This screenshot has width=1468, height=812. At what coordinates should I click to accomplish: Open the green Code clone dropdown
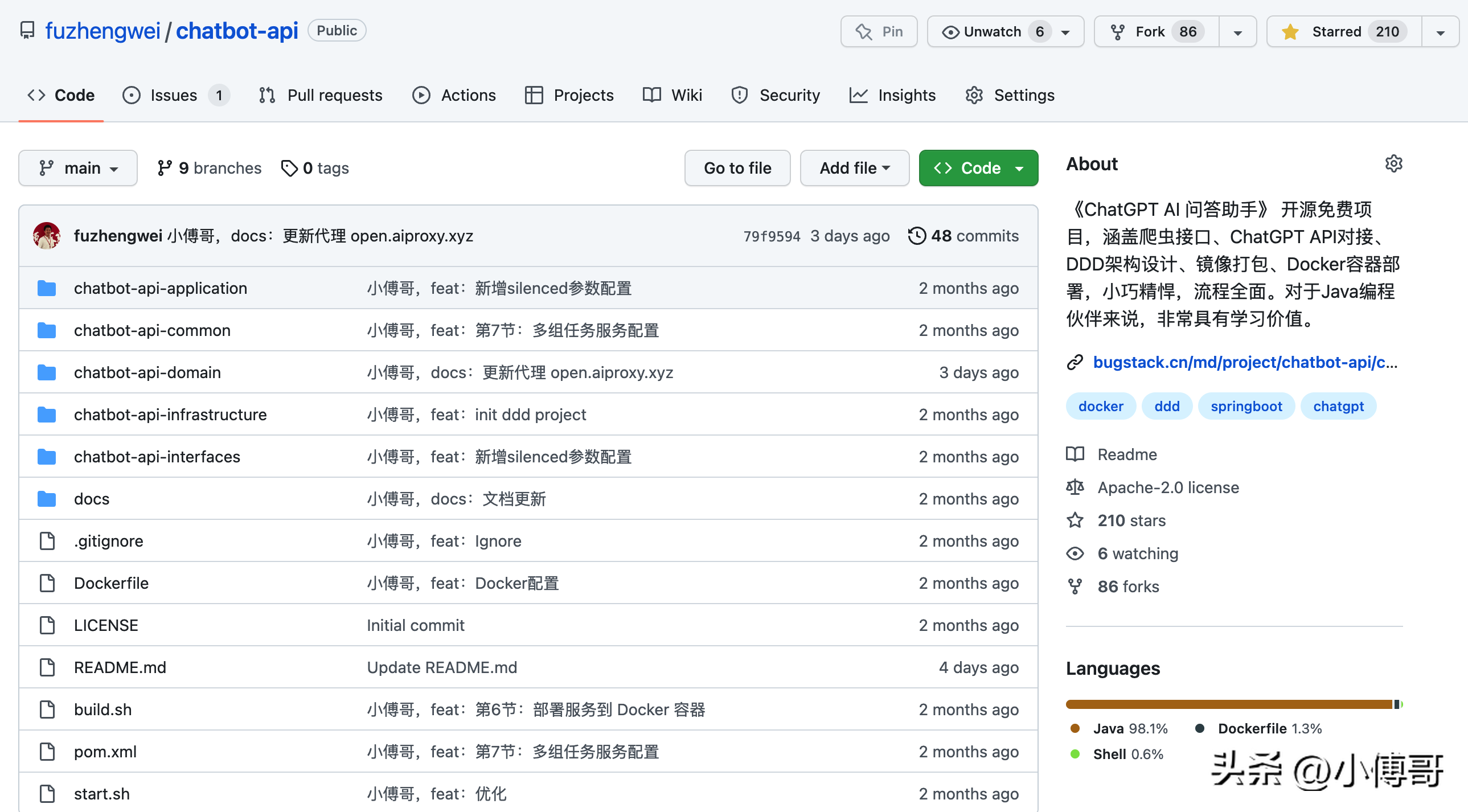pos(978,168)
